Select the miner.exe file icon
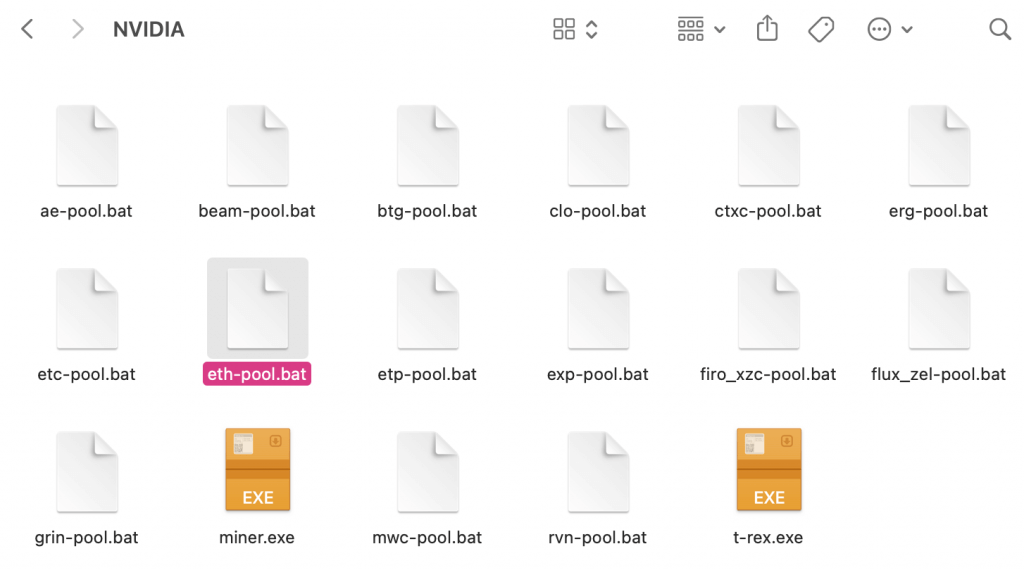 257,470
